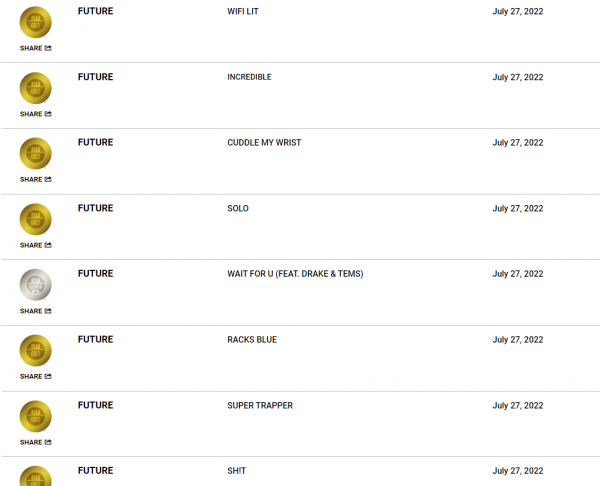600x486 pixels.
Task: Select the RACKS BLUE song title
Action: 252,340
